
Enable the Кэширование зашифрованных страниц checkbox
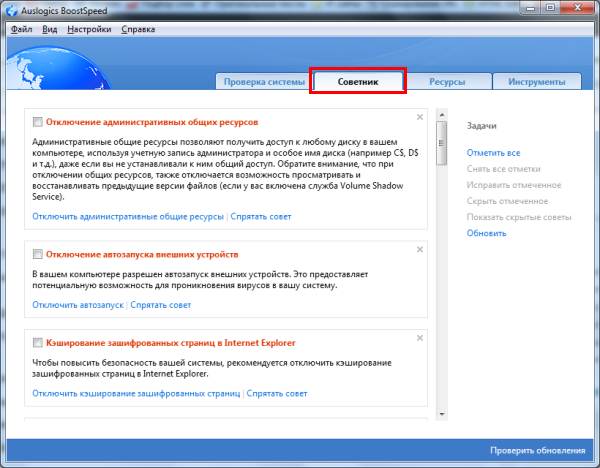[38, 343]
